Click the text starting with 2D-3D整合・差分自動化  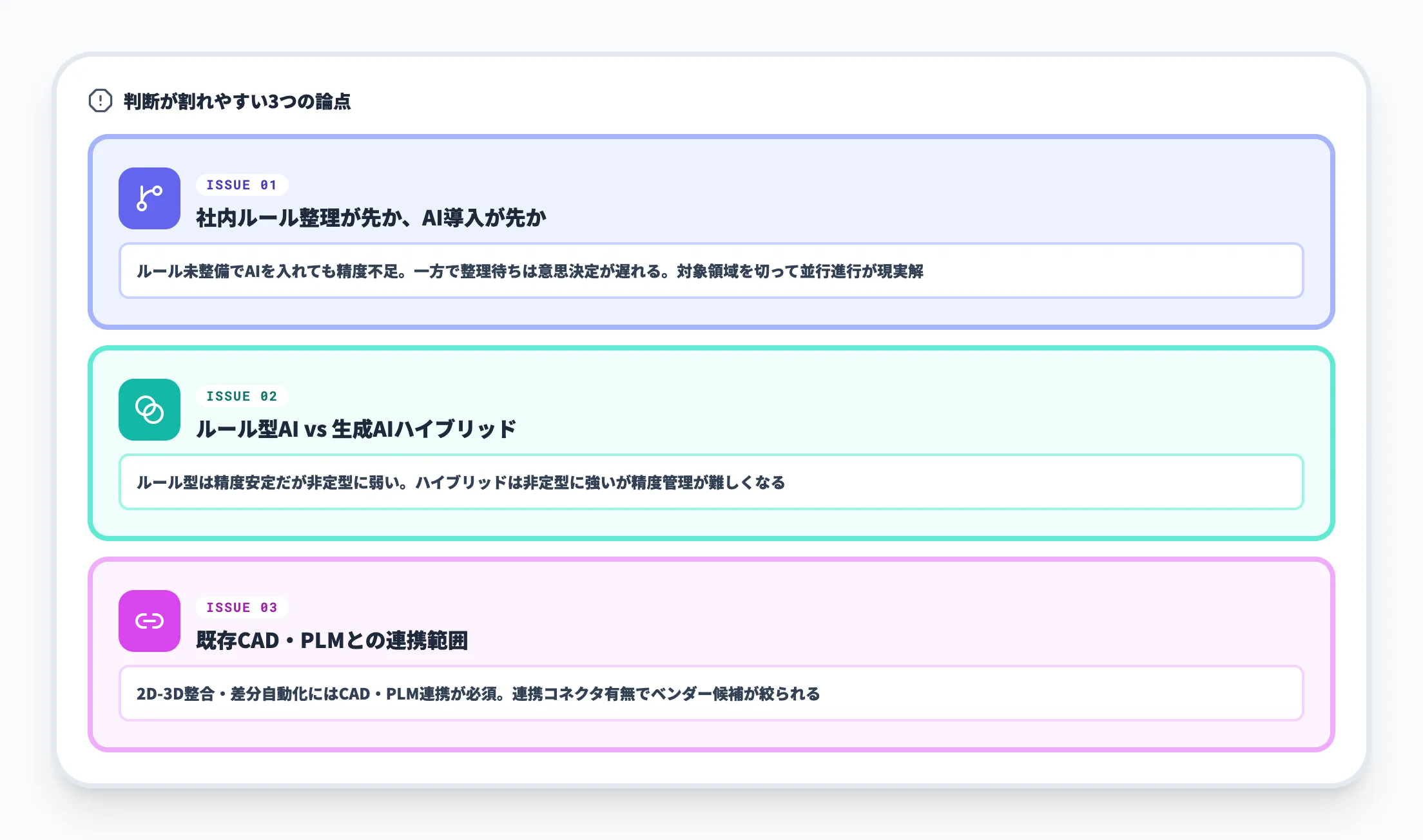[478, 694]
